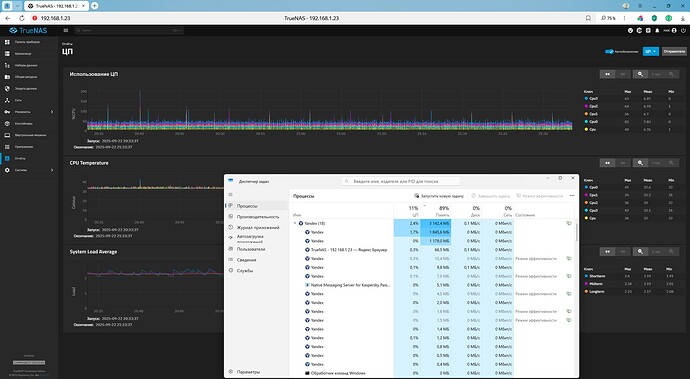Select Процессы in Task Manager sidebar
The image size is (690, 379).
tap(257, 206)
